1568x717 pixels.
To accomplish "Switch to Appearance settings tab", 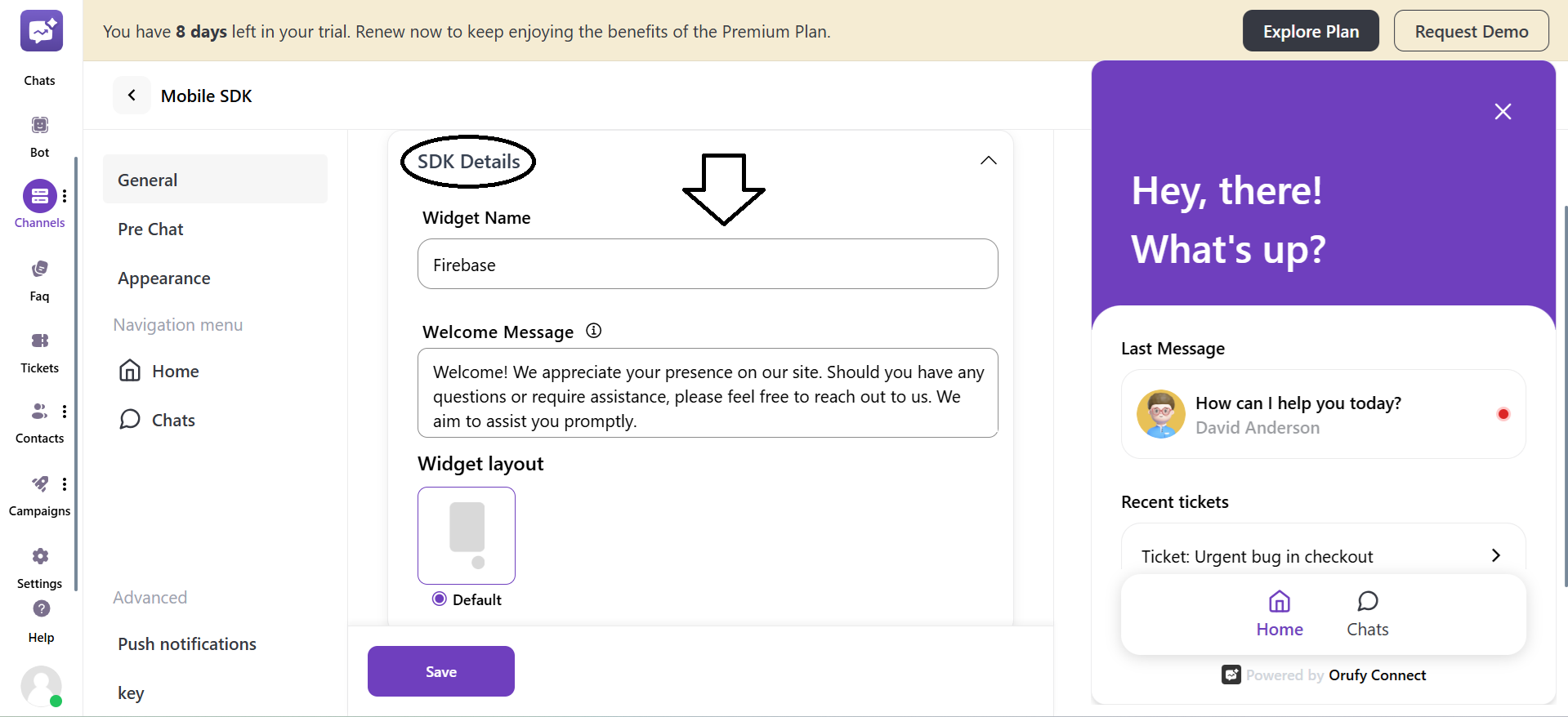I will click(x=164, y=278).
